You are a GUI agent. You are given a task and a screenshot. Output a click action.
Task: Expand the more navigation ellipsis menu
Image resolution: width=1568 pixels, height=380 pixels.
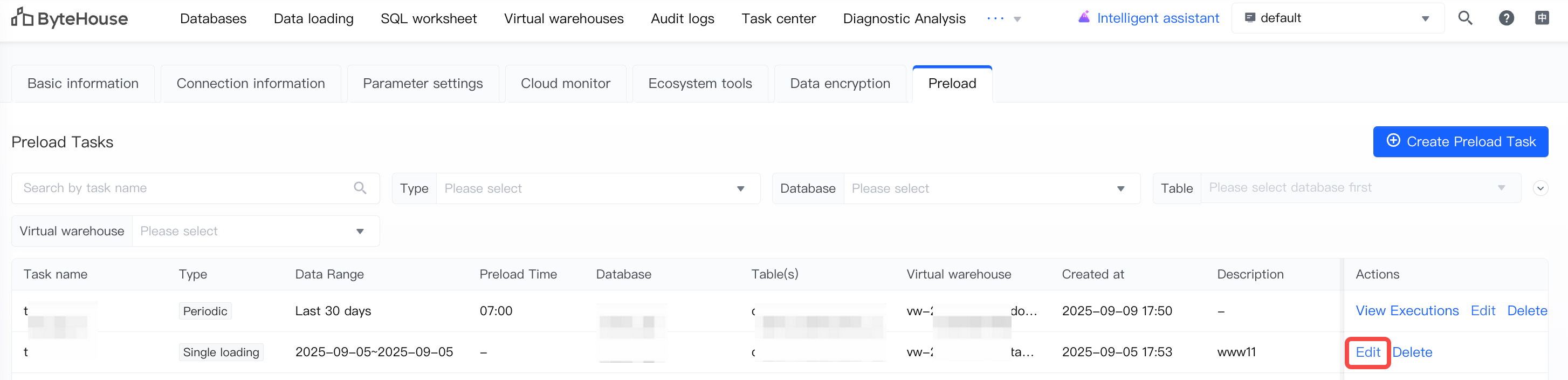point(1003,19)
